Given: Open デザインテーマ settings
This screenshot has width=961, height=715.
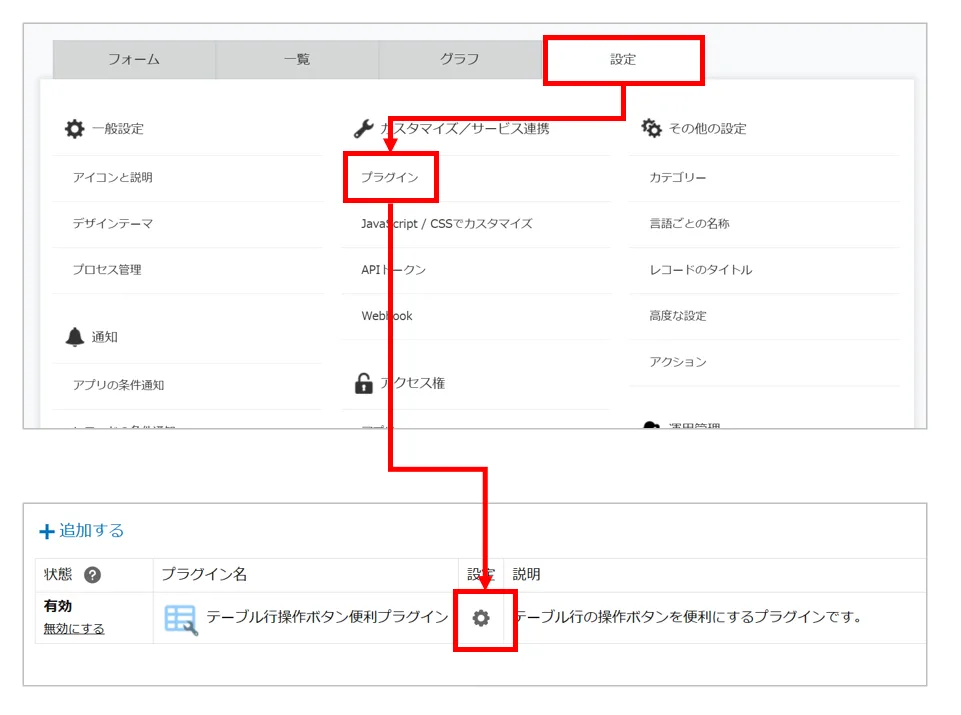Looking at the screenshot, I should tap(113, 224).
